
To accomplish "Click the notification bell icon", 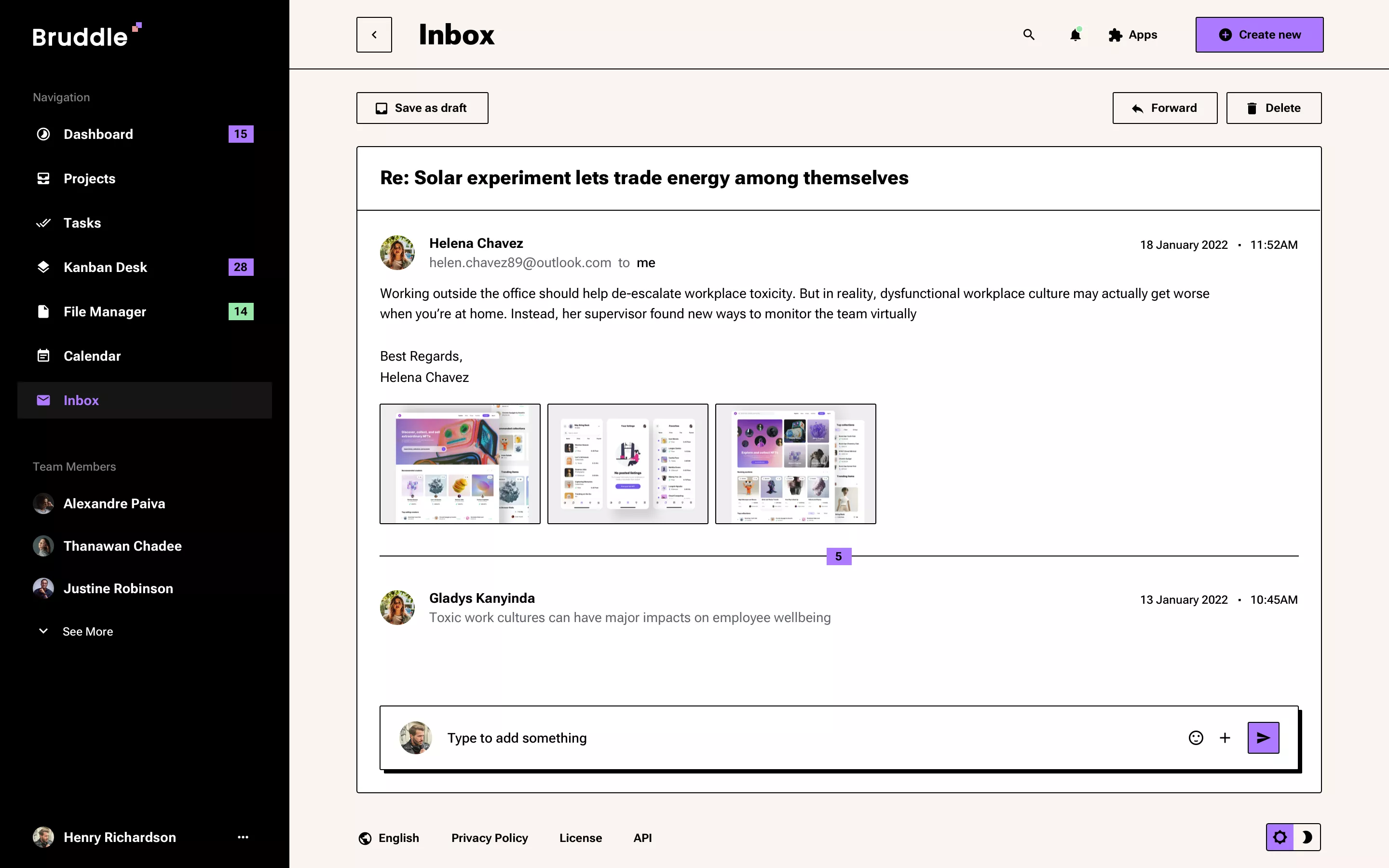I will (1075, 34).
